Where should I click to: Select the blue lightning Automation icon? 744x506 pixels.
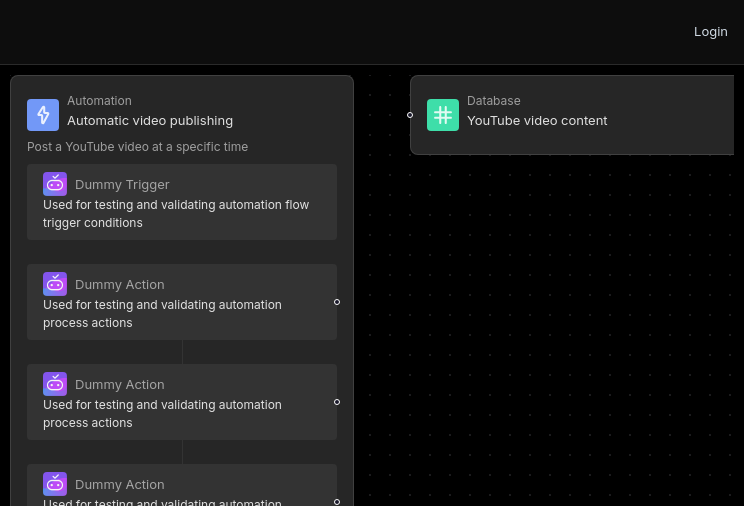pyautogui.click(x=43, y=115)
